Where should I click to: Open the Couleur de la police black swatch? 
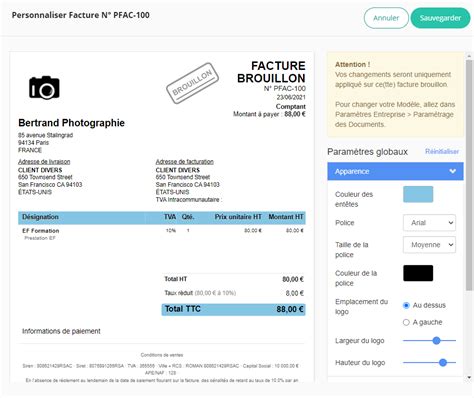pos(418,273)
